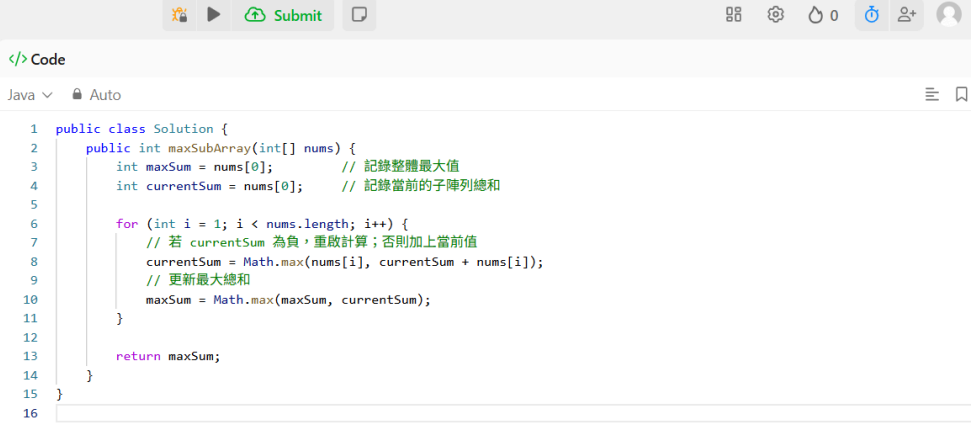Run the code with play button
The height and width of the screenshot is (432, 971).
pos(214,14)
